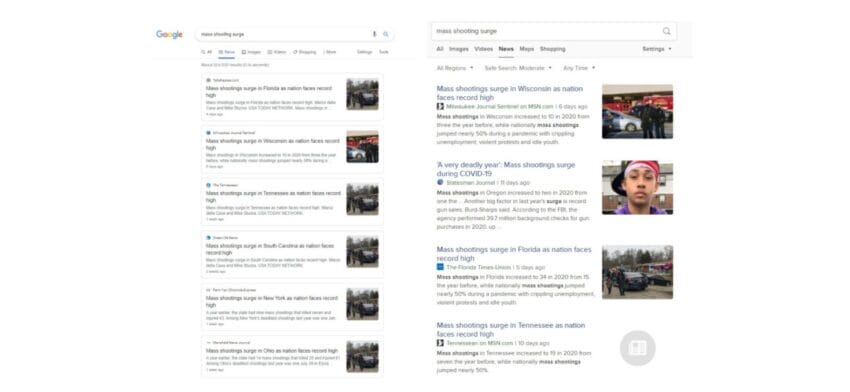The width and height of the screenshot is (850, 392).
Task: Click portrait thumbnail beside 'very deadly year' result
Action: [x=638, y=187]
